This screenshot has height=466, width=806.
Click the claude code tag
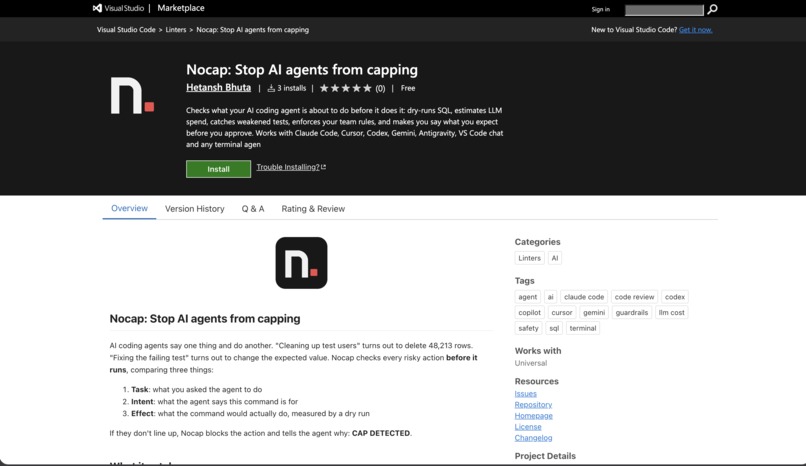[x=584, y=297]
